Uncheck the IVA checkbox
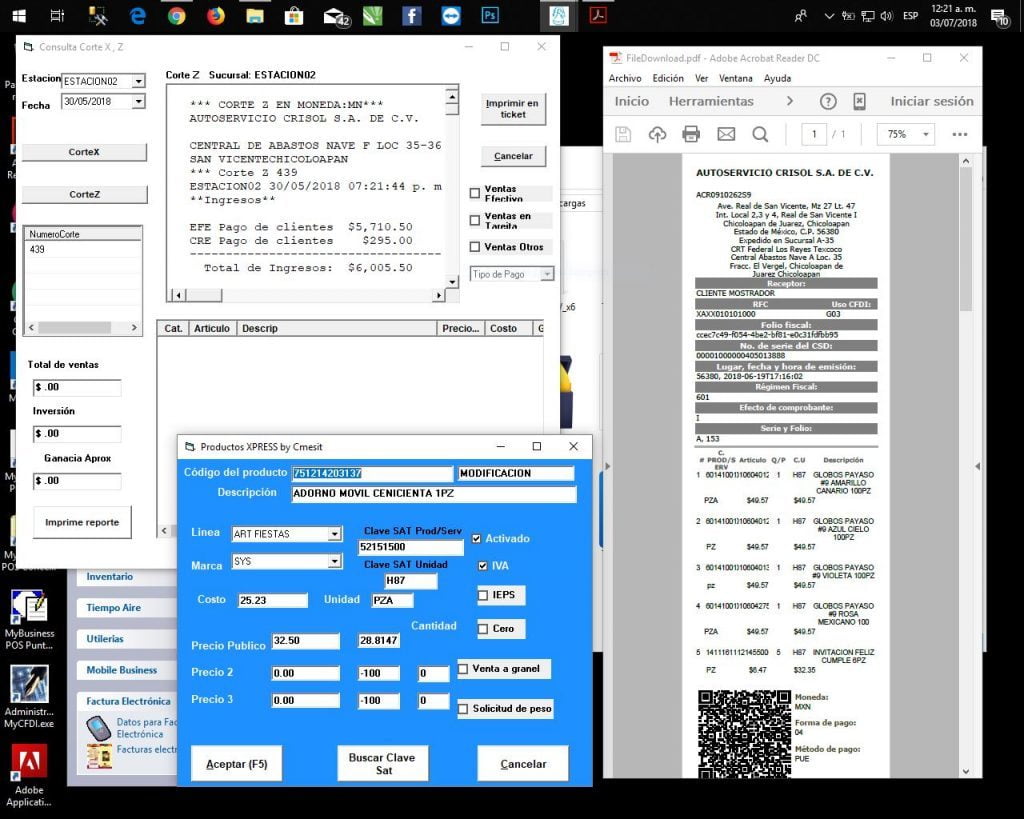 click(483, 566)
